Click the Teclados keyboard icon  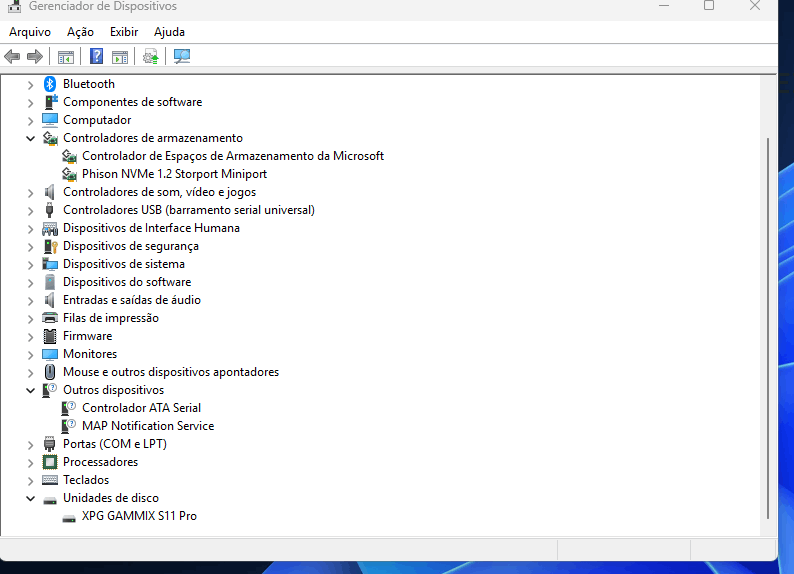(50, 480)
